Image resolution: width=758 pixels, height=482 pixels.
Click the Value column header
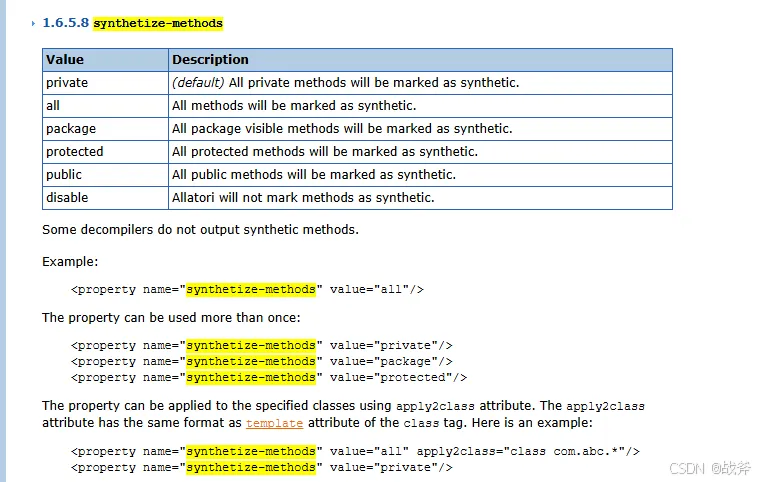(x=65, y=60)
